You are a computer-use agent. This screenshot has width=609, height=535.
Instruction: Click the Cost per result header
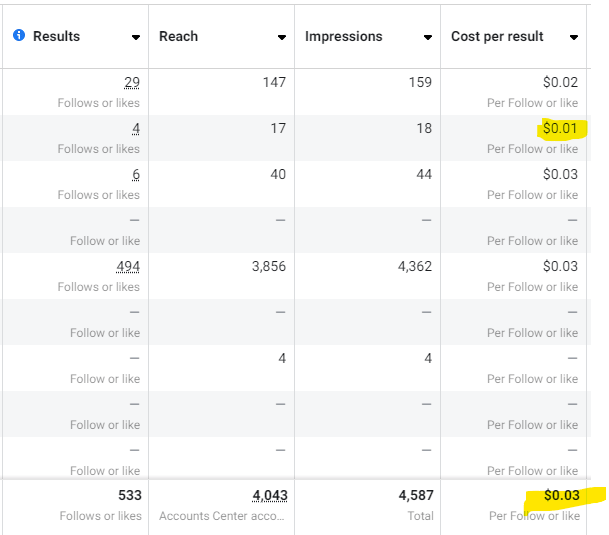point(497,36)
